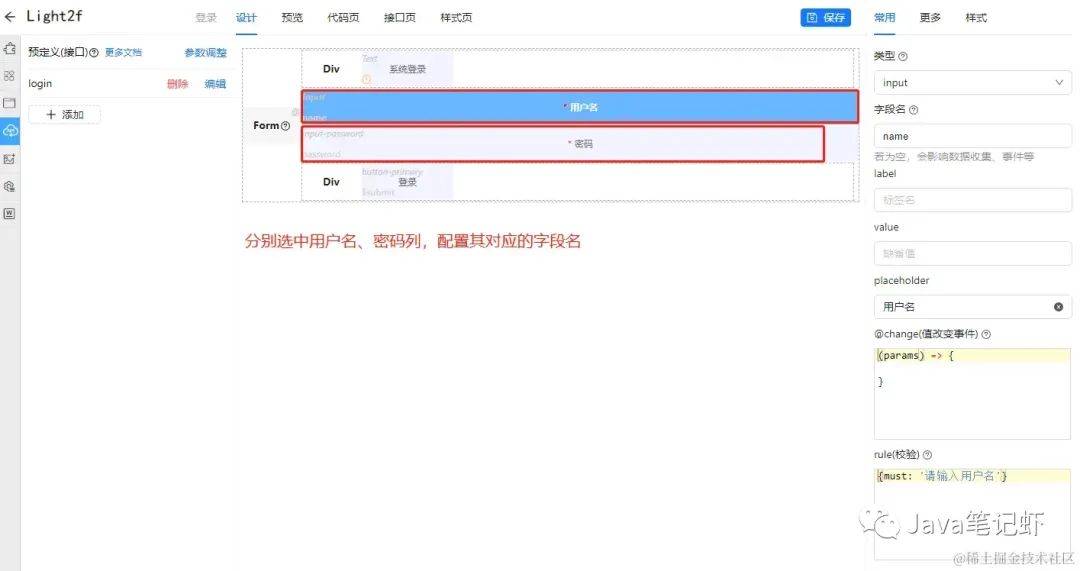
Task: Click the 参数调整 link
Action: tap(205, 52)
